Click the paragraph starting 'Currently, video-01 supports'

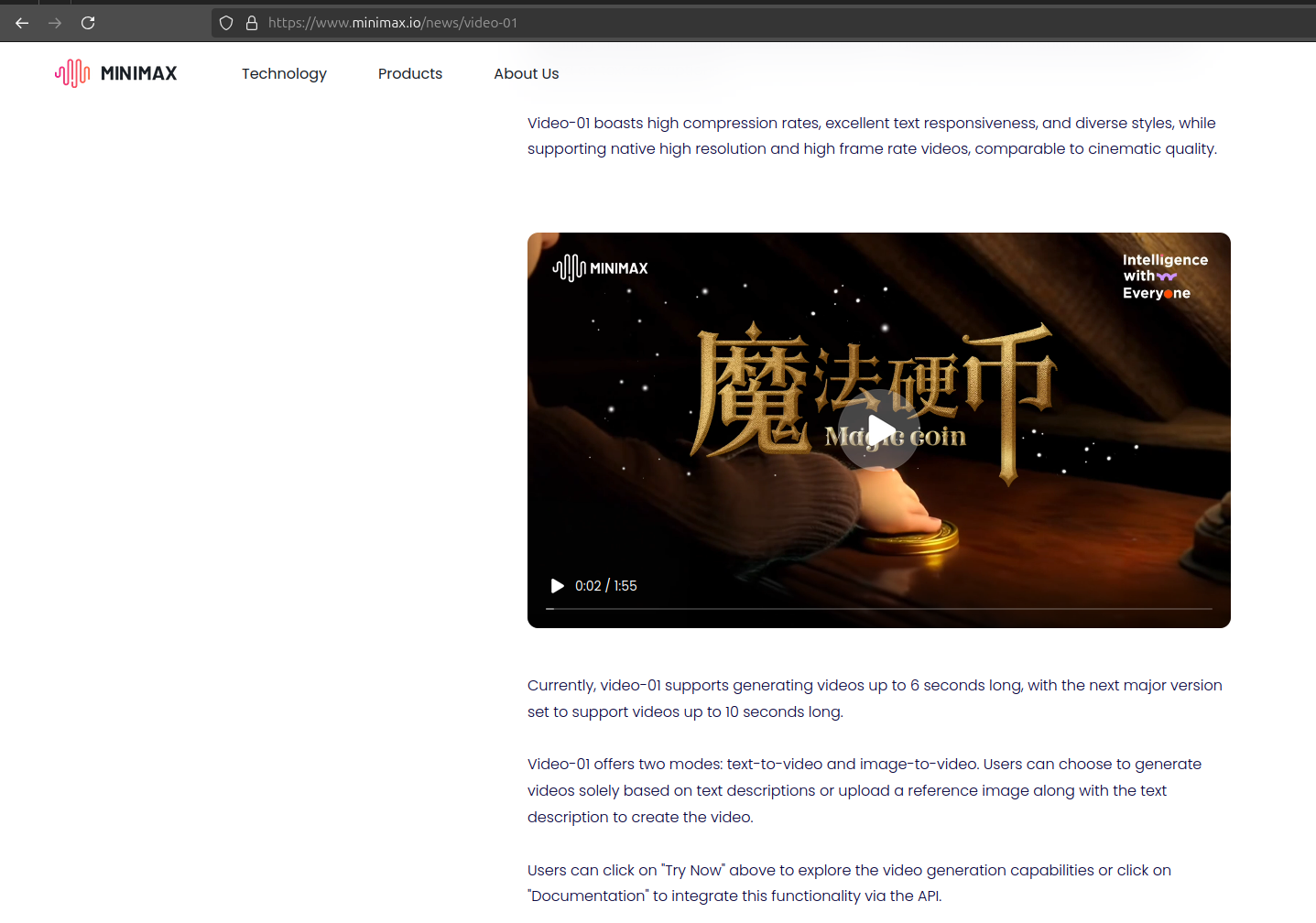pyautogui.click(x=875, y=699)
